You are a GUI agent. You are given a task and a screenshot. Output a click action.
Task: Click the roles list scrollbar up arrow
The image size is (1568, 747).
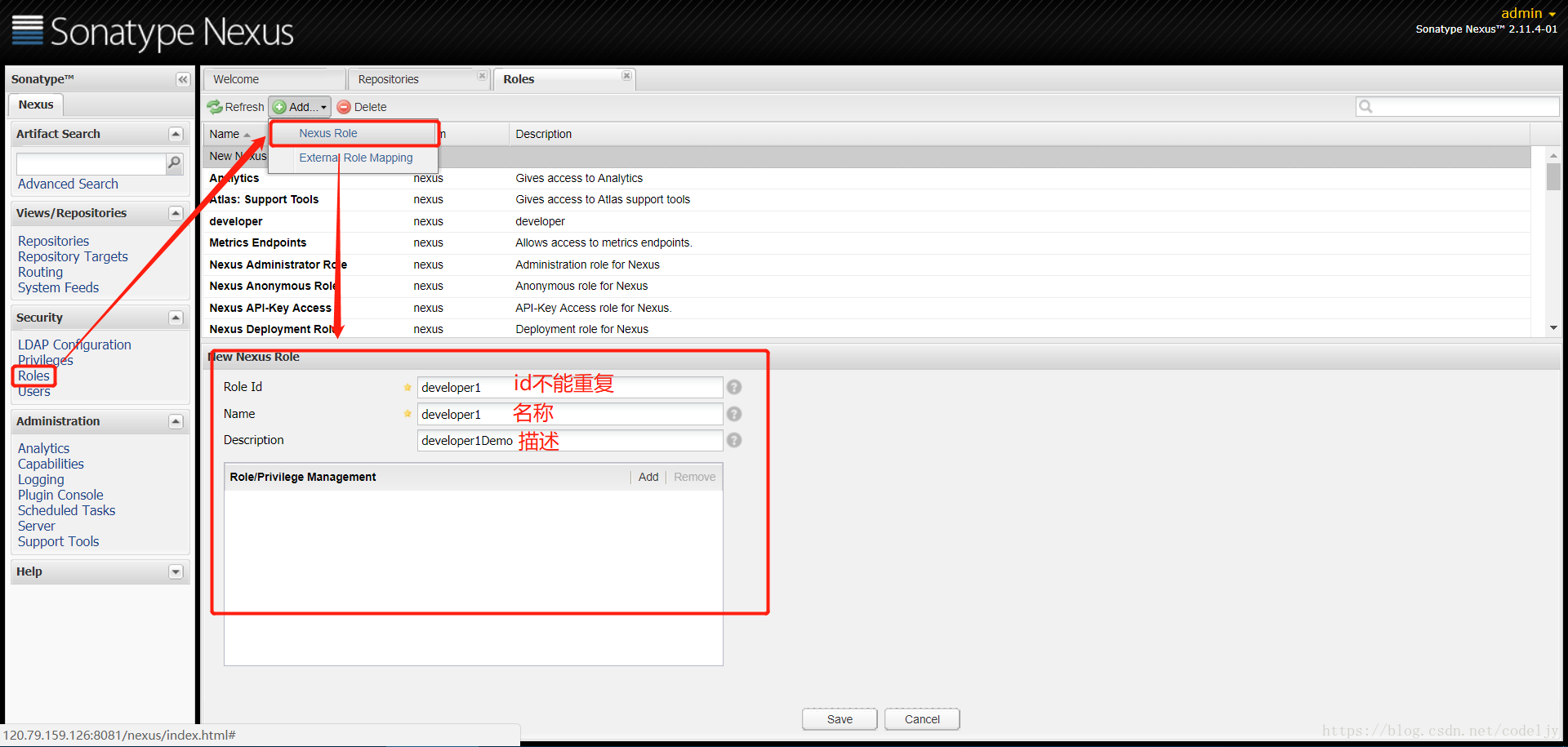click(x=1553, y=155)
